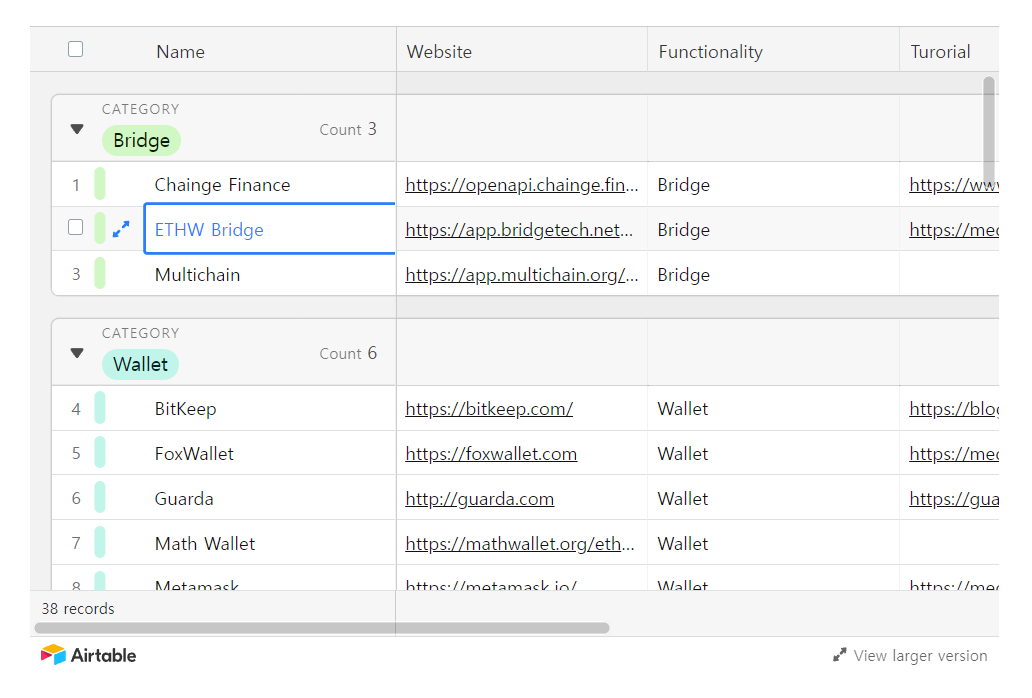
Task: Click the Turorial column header
Action: coord(940,52)
